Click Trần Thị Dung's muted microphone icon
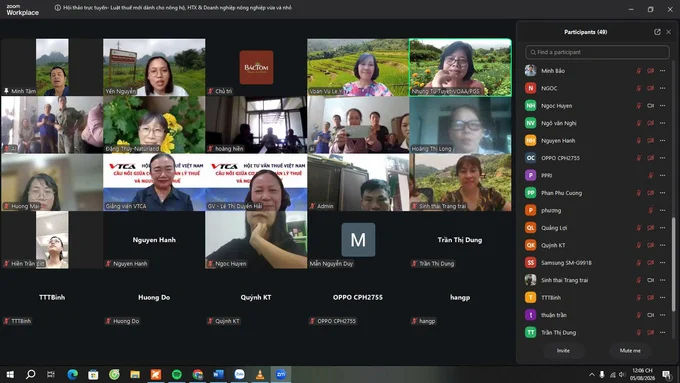Screen dimensions: 680x383 coord(639,333)
